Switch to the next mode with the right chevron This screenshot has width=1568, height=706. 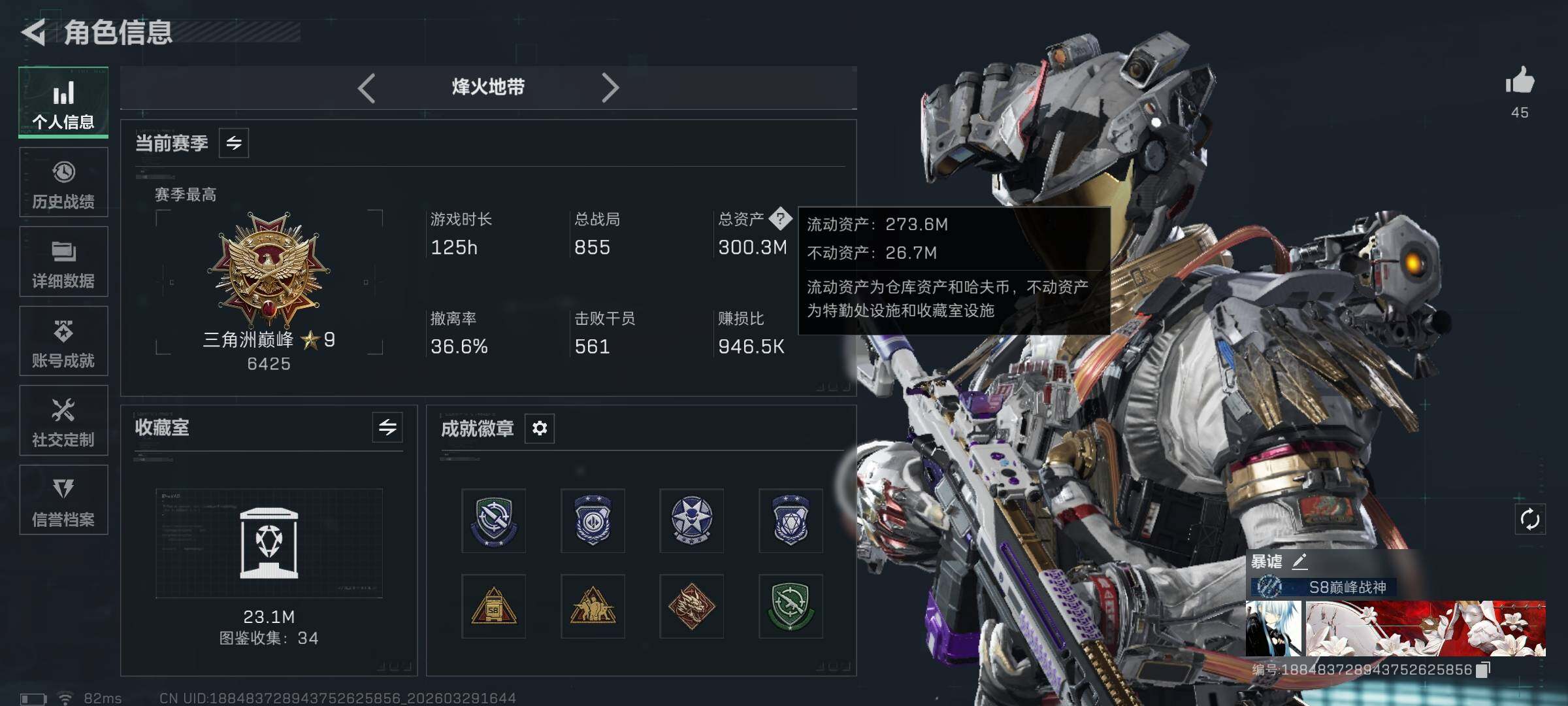point(610,88)
